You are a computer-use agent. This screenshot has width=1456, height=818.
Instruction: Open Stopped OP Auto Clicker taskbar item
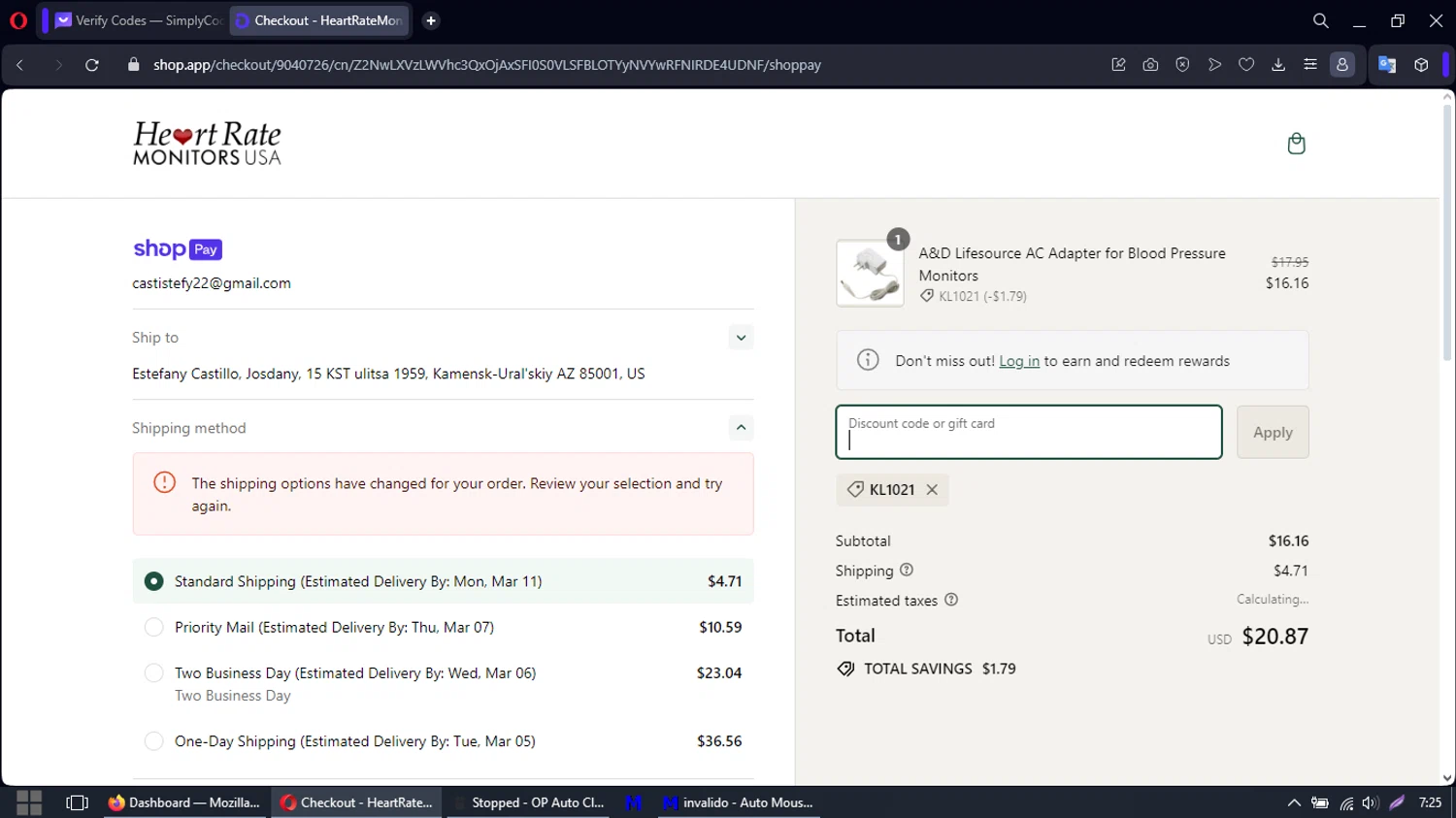click(530, 802)
